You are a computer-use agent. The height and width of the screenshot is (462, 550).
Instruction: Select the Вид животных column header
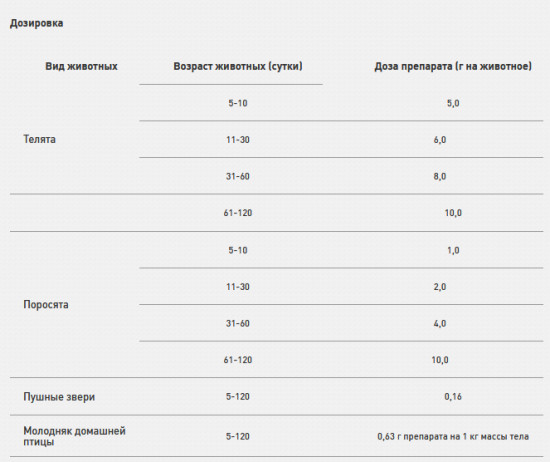point(81,66)
